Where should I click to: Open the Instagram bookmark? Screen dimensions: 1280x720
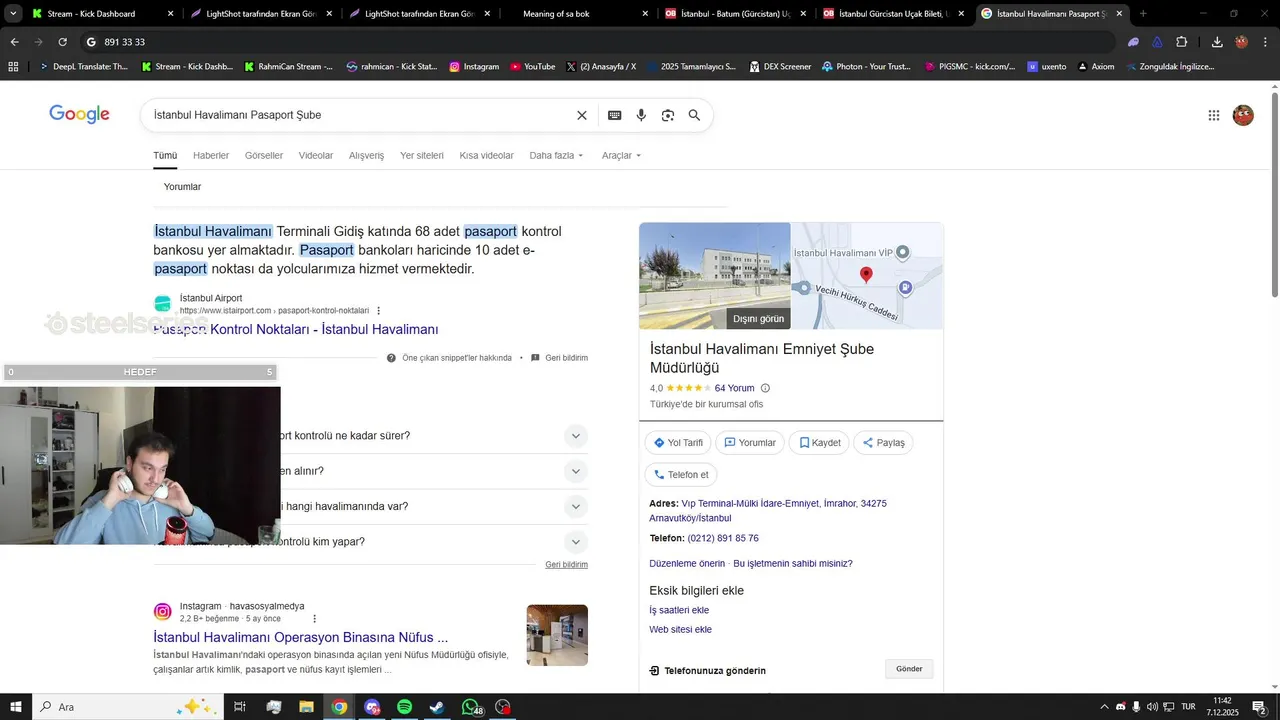click(474, 66)
